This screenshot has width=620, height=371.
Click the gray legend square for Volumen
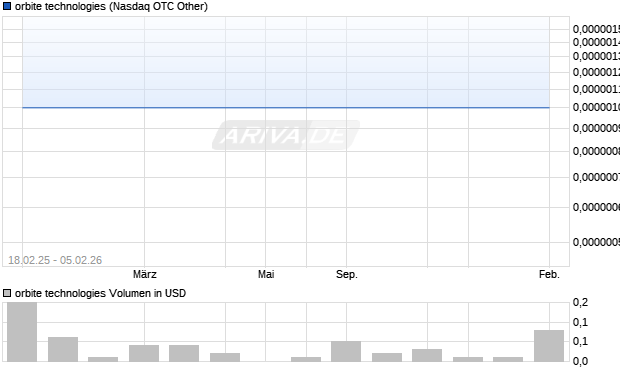tap(7, 293)
